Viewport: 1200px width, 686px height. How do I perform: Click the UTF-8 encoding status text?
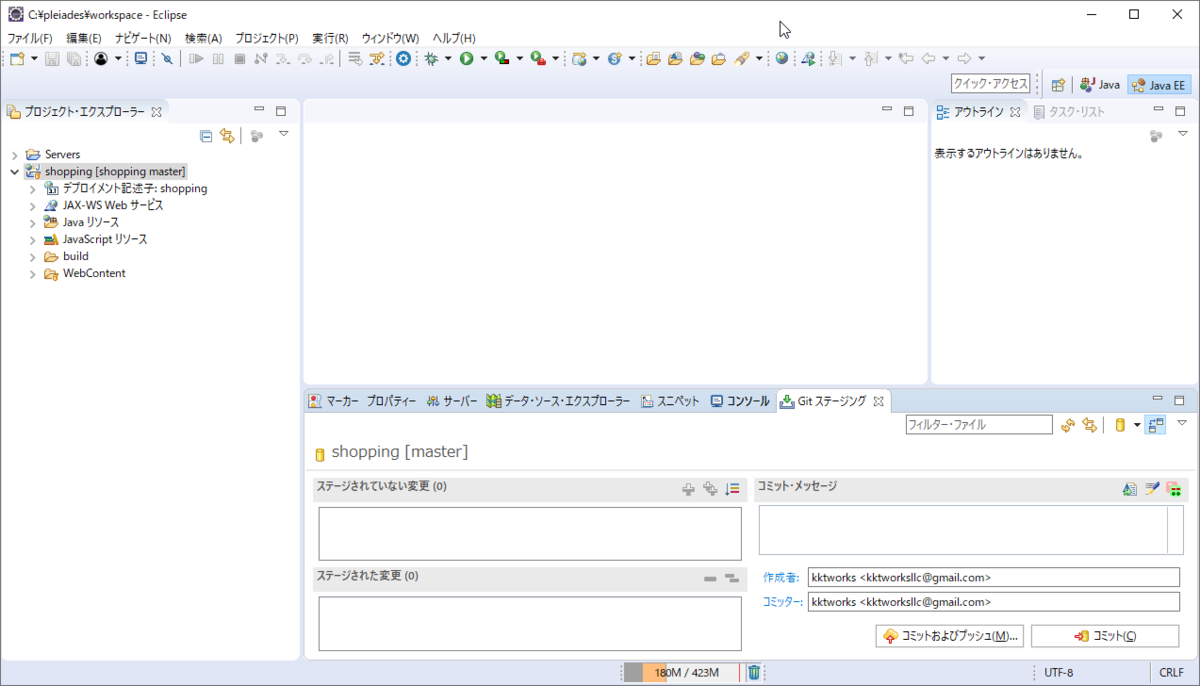[x=1059, y=672]
